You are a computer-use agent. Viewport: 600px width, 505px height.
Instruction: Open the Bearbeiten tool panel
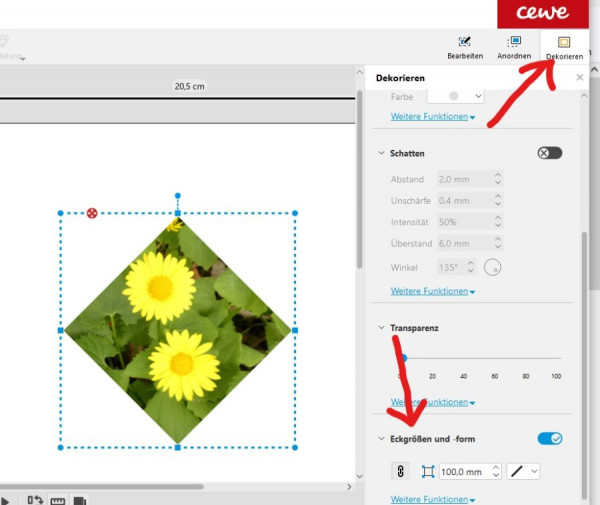click(x=465, y=47)
